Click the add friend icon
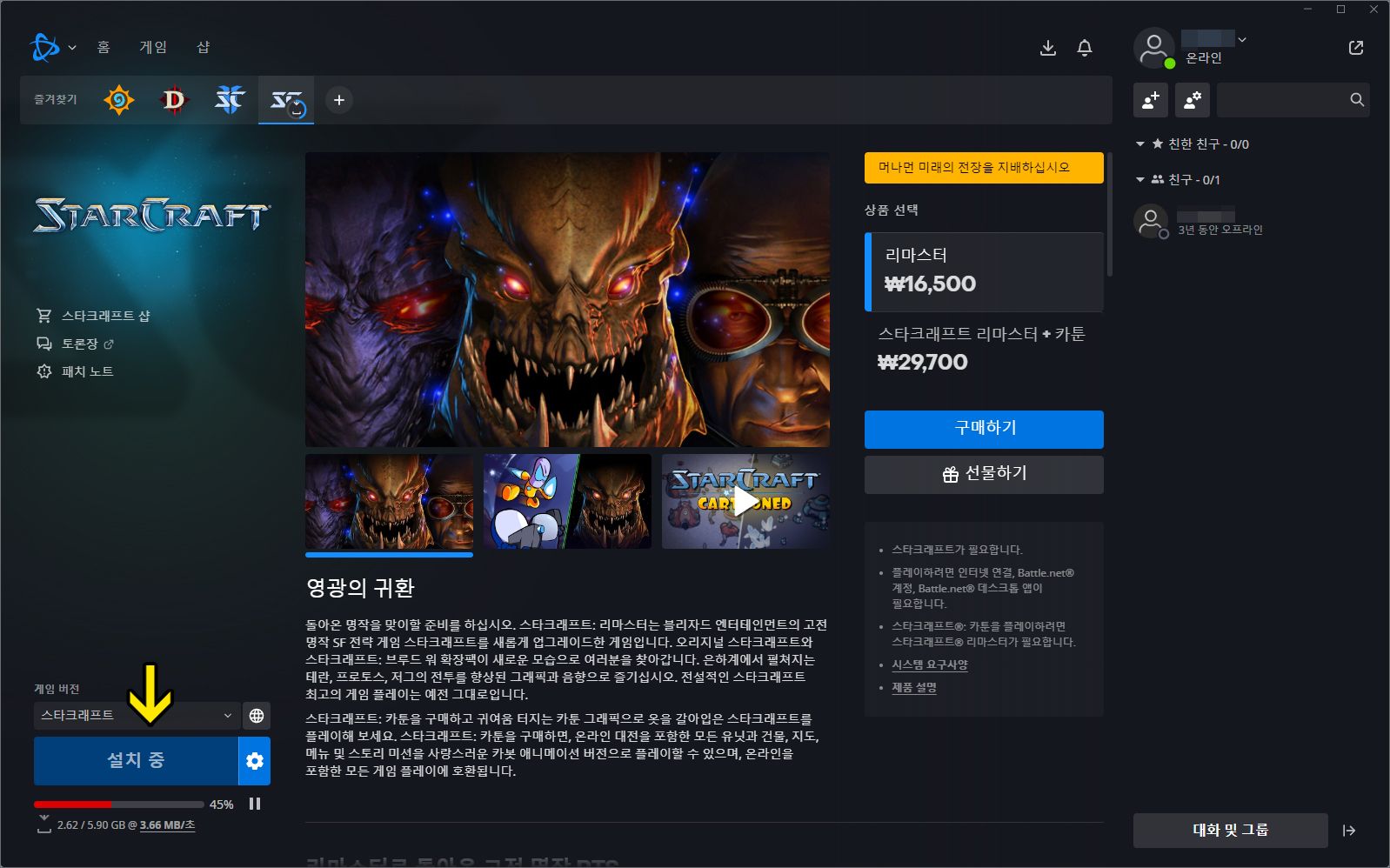 coord(1151,100)
